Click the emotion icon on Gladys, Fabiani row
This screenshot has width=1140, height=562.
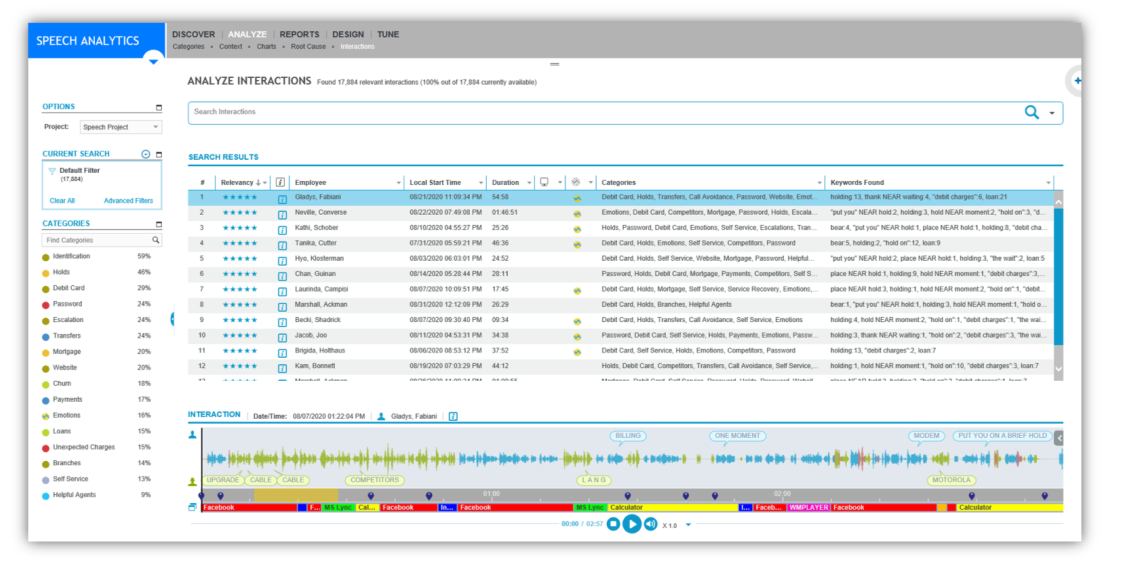[576, 198]
